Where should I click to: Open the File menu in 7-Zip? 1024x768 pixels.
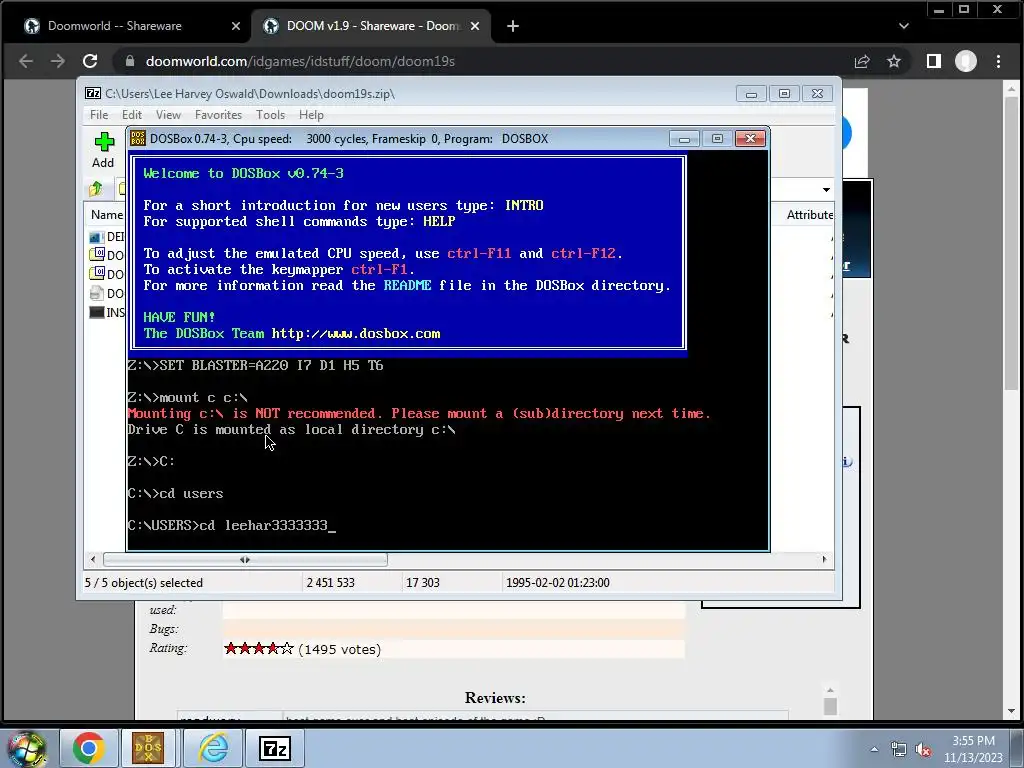point(99,115)
